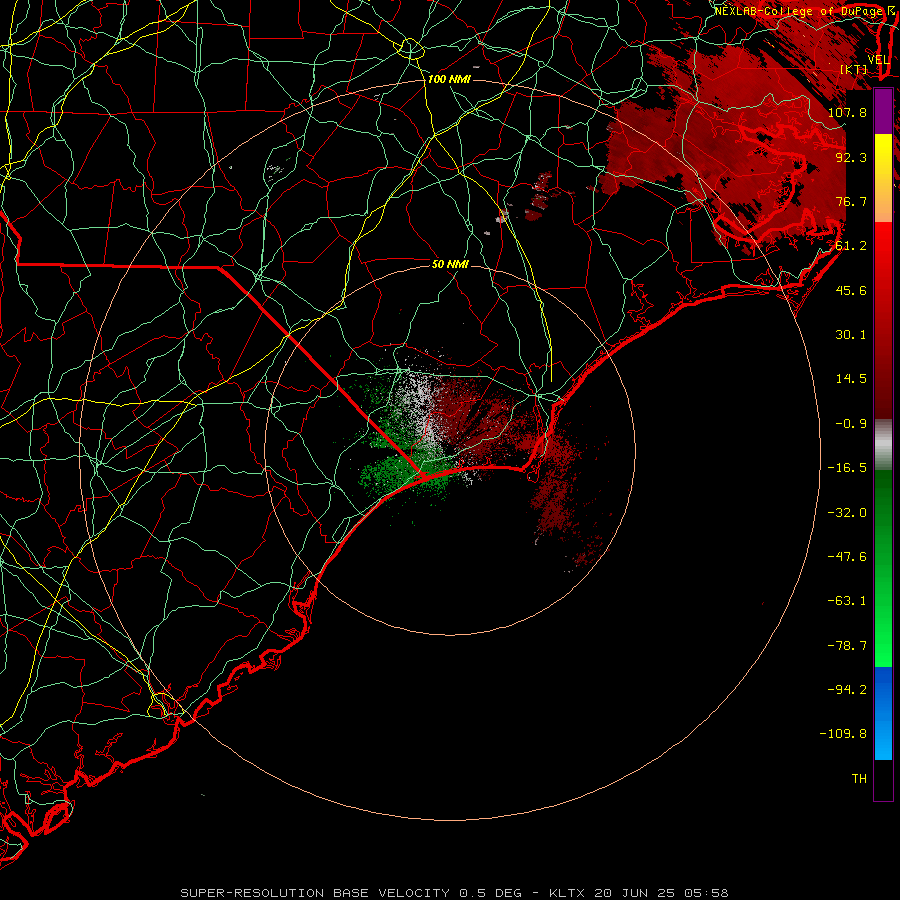This screenshot has width=900, height=900.
Task: Click the 100 NMI range ring label
Action: tap(449, 79)
